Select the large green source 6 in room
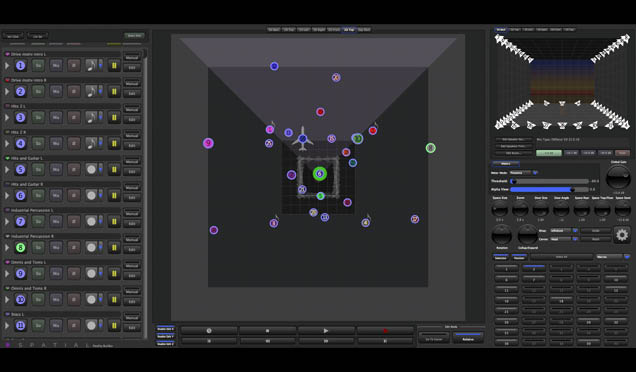The image size is (636, 372). [x=320, y=174]
